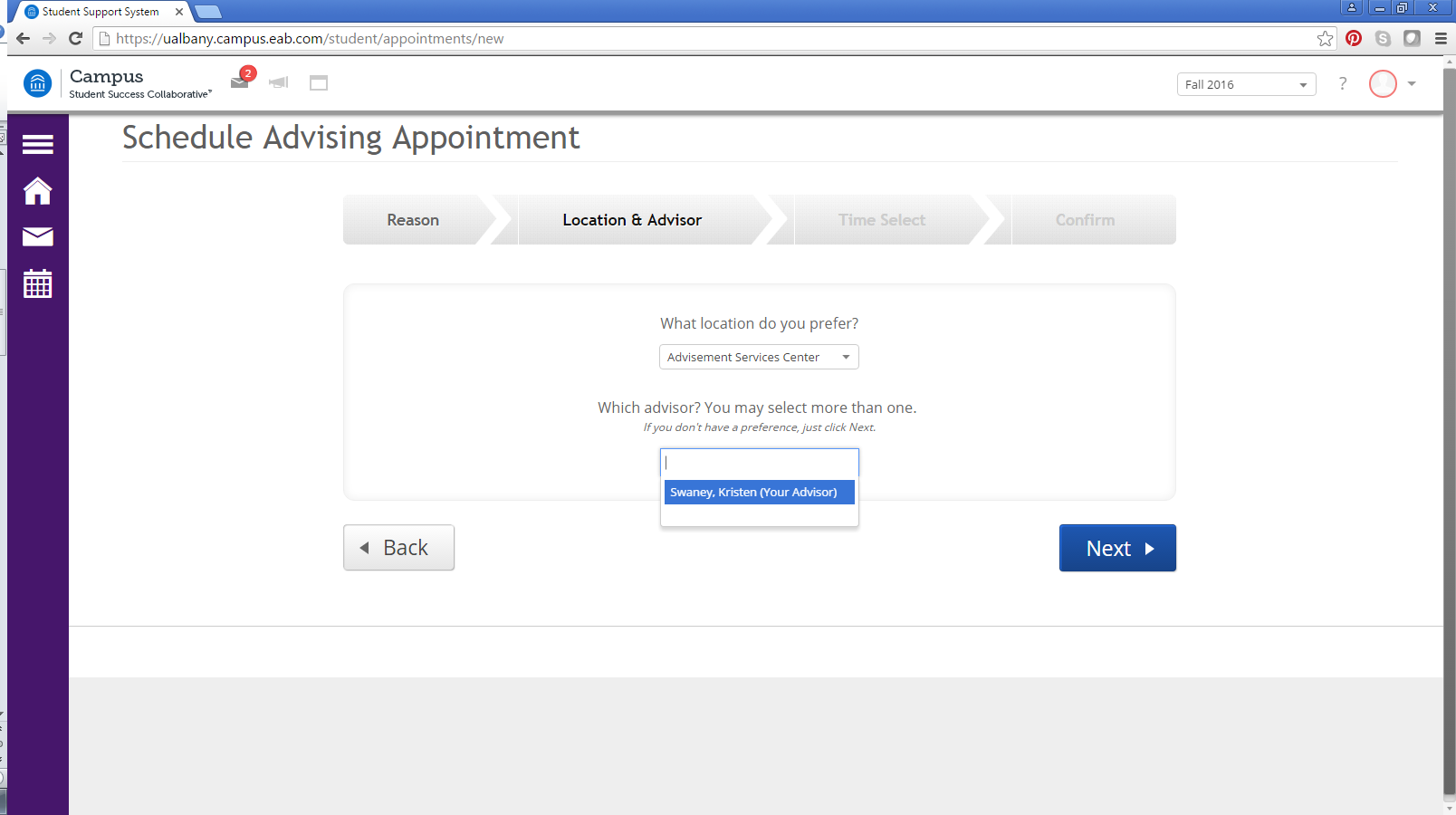Go to the Time Select step
Image resolution: width=1456 pixels, height=815 pixels.
882,219
